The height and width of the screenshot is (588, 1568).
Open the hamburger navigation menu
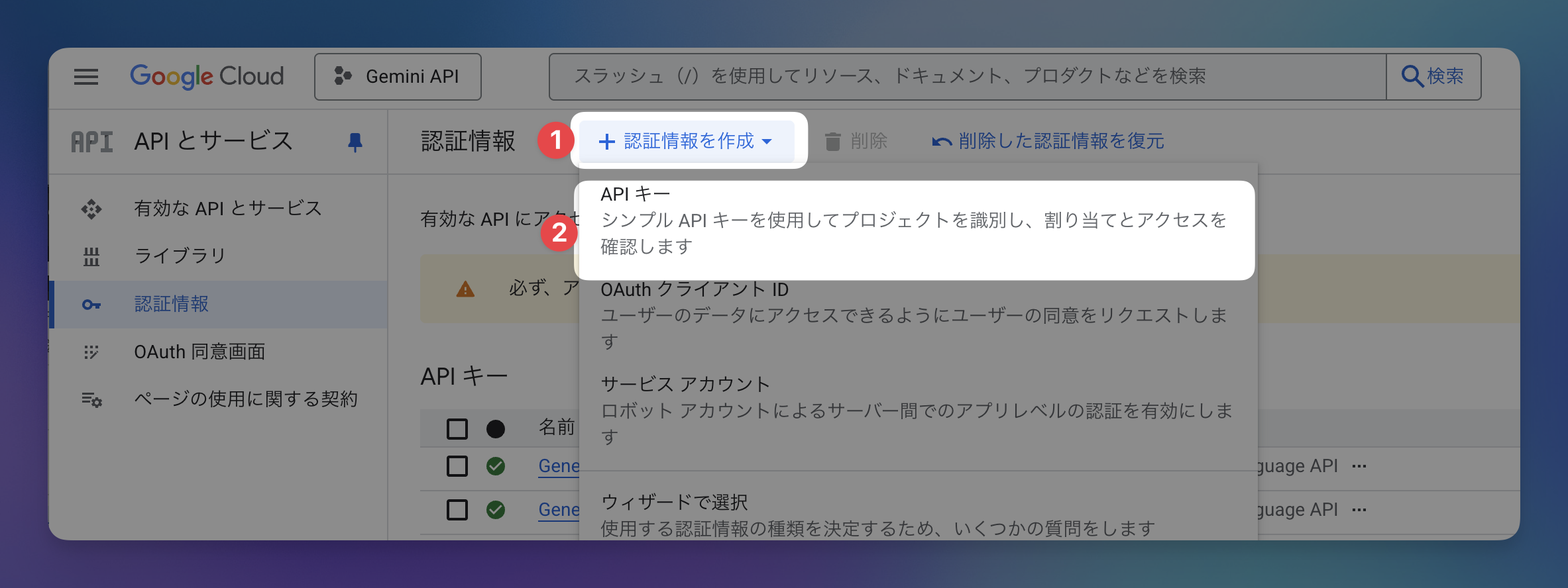coord(86,77)
